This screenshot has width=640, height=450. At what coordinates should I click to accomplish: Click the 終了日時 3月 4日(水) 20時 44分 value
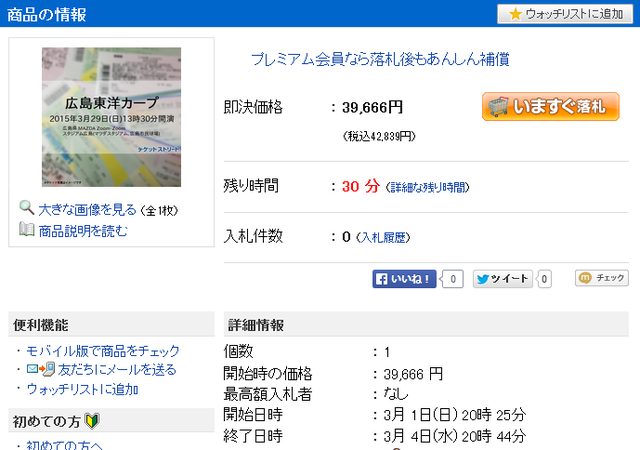(x=454, y=437)
